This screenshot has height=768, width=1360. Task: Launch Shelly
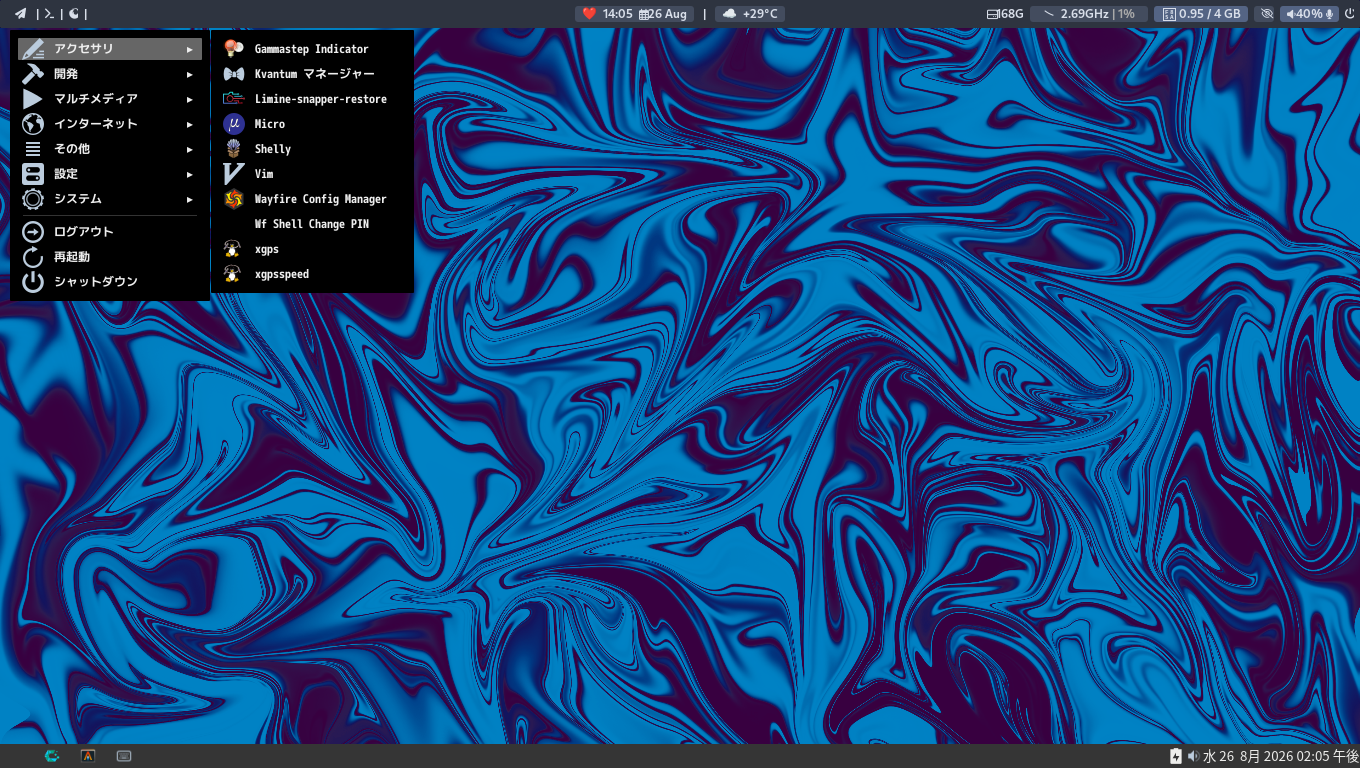click(x=312, y=149)
